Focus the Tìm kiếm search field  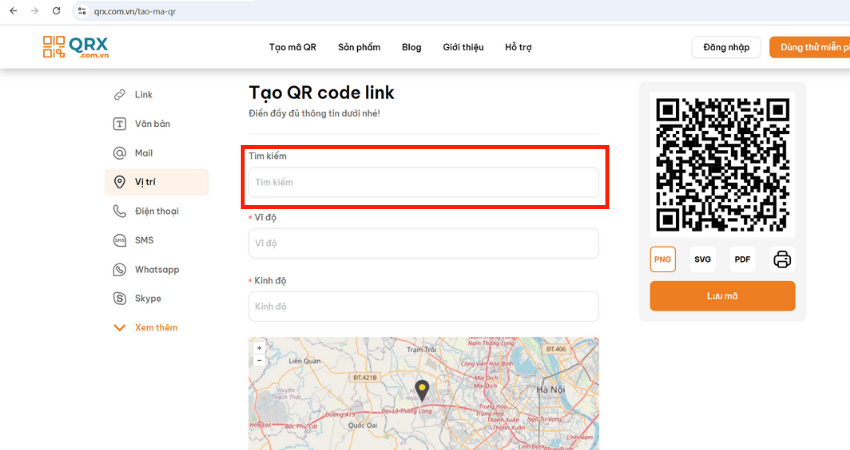coord(423,182)
